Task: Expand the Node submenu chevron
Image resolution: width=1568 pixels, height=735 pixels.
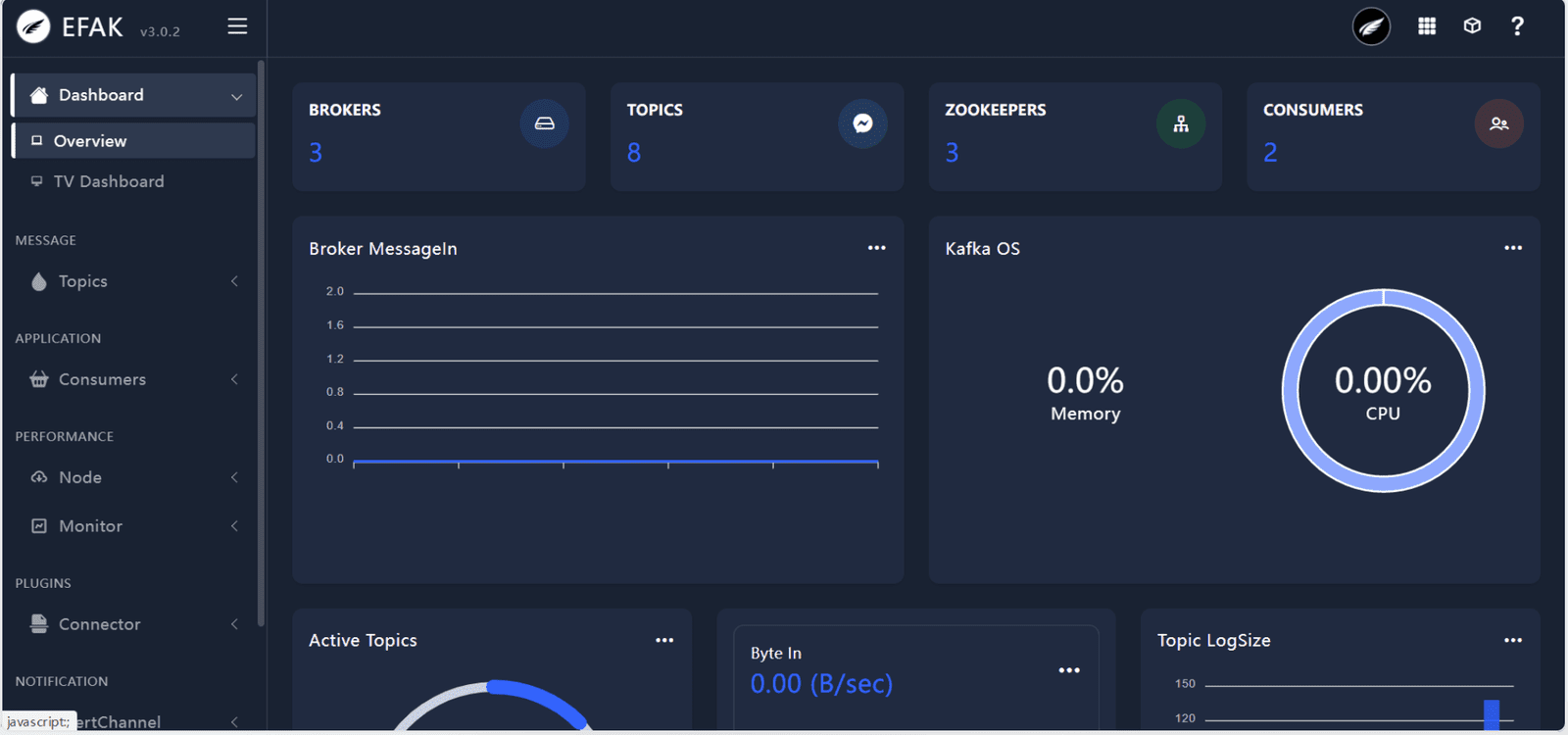Action: pyautogui.click(x=234, y=477)
